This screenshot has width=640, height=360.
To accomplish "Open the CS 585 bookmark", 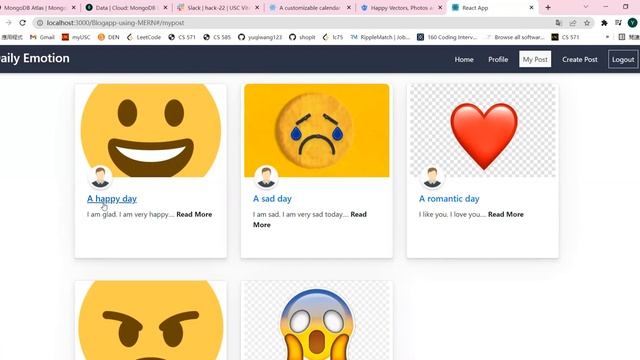I will [x=218, y=37].
